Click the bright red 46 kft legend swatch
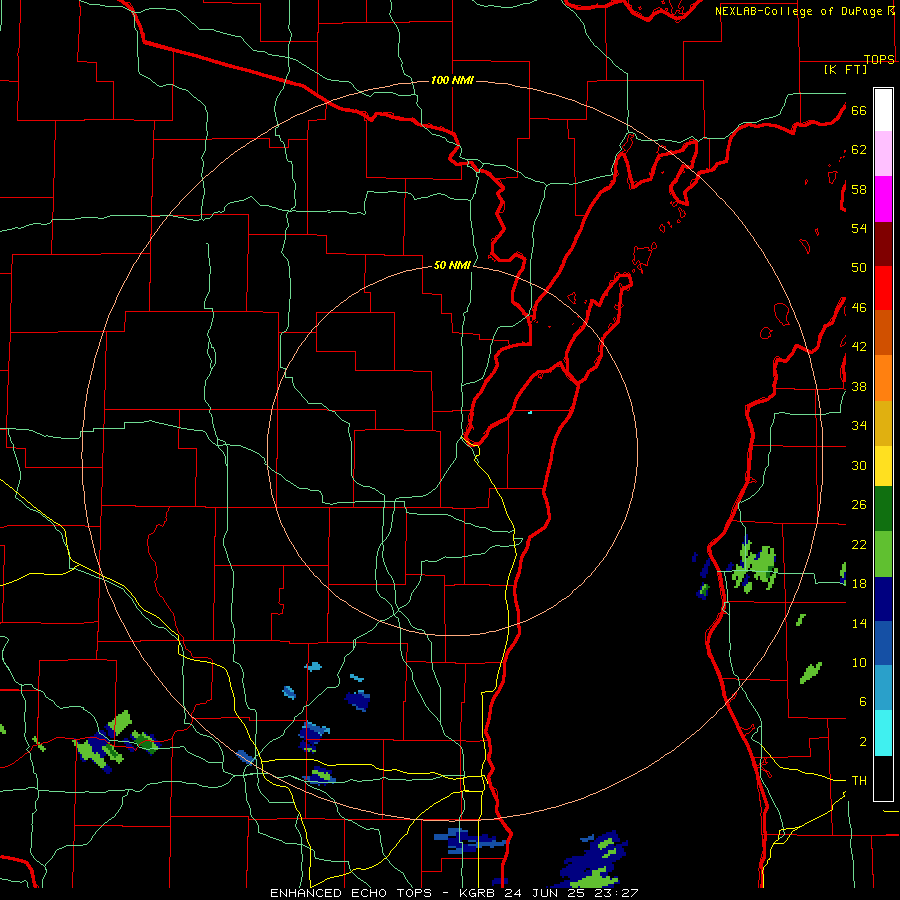This screenshot has height=900, width=900. pos(883,288)
